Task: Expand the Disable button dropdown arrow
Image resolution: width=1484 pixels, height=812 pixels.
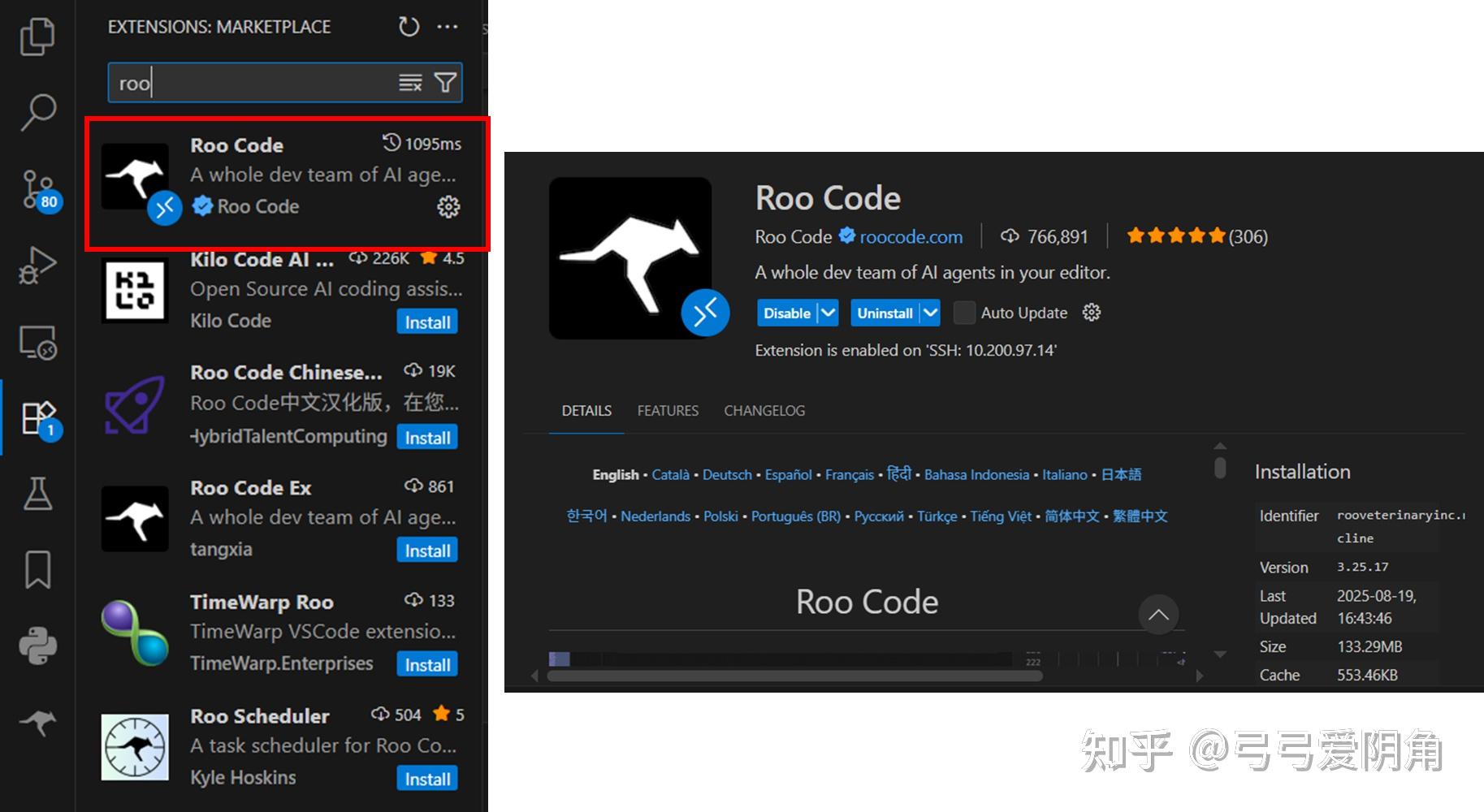Action: tap(828, 313)
